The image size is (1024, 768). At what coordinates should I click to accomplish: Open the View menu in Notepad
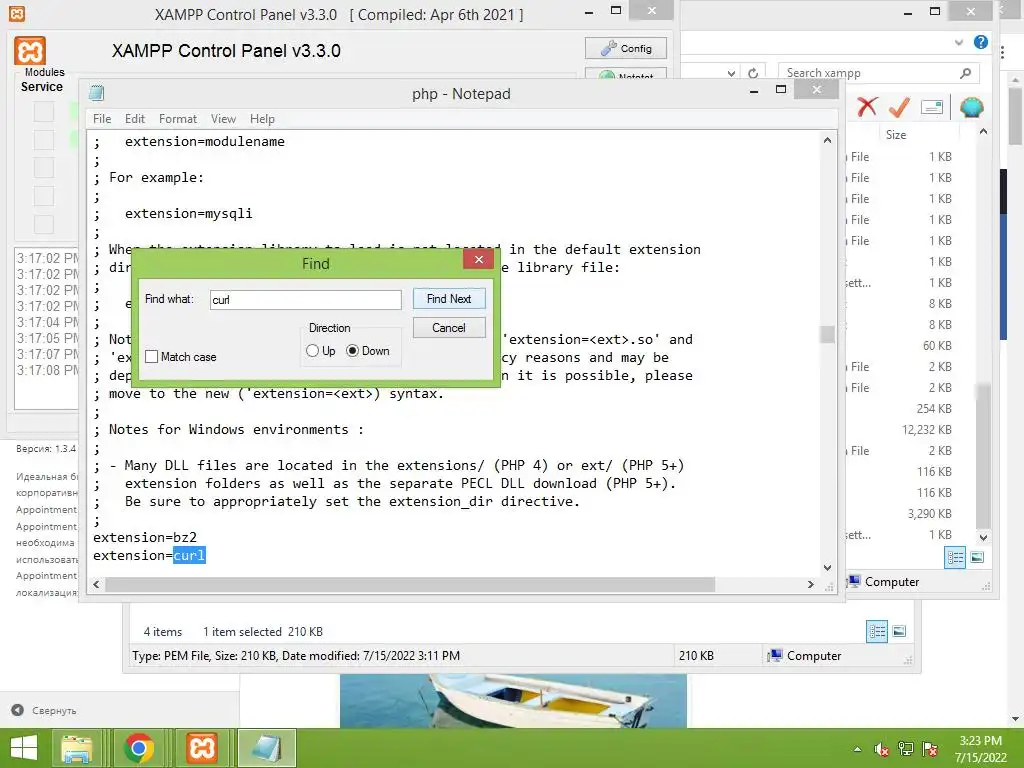click(223, 119)
